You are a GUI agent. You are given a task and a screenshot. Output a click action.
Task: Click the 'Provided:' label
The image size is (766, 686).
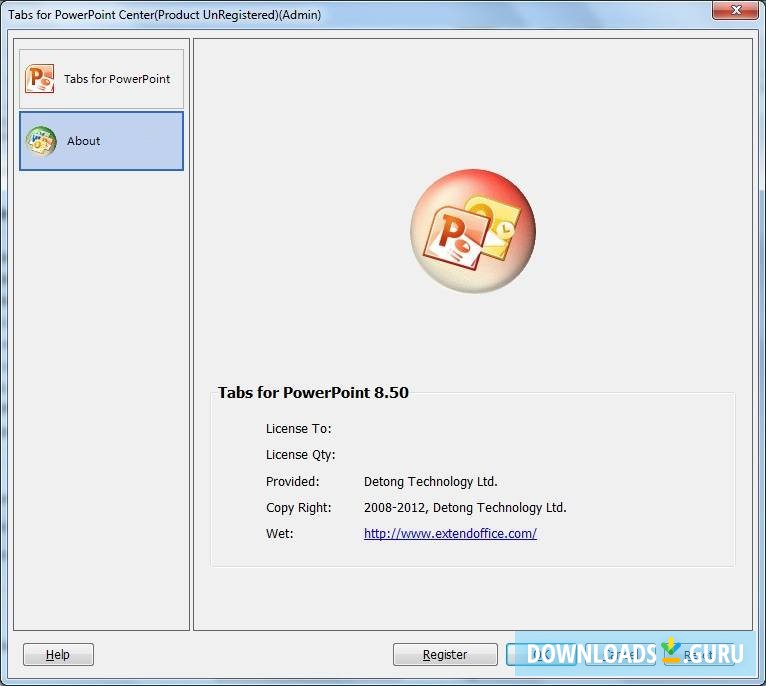292,481
